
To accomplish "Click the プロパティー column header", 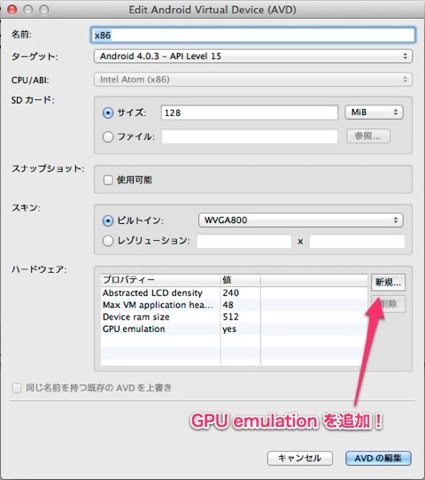I will tap(160, 280).
